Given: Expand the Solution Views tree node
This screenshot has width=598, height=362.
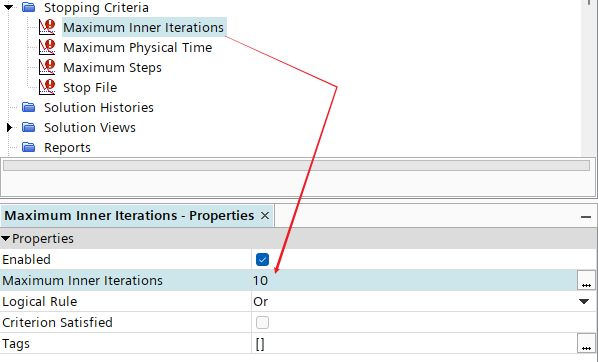Looking at the screenshot, I should tap(10, 127).
